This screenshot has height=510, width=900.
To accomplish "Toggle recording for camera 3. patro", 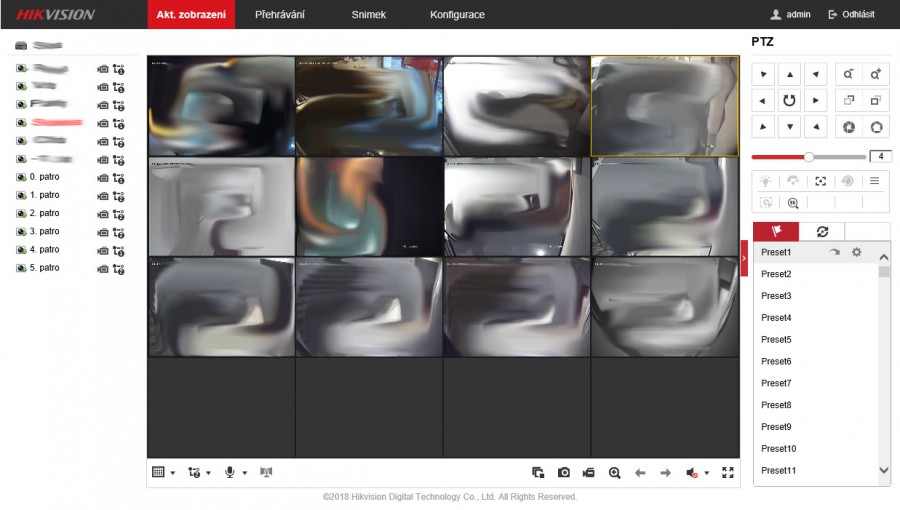I will pos(102,232).
